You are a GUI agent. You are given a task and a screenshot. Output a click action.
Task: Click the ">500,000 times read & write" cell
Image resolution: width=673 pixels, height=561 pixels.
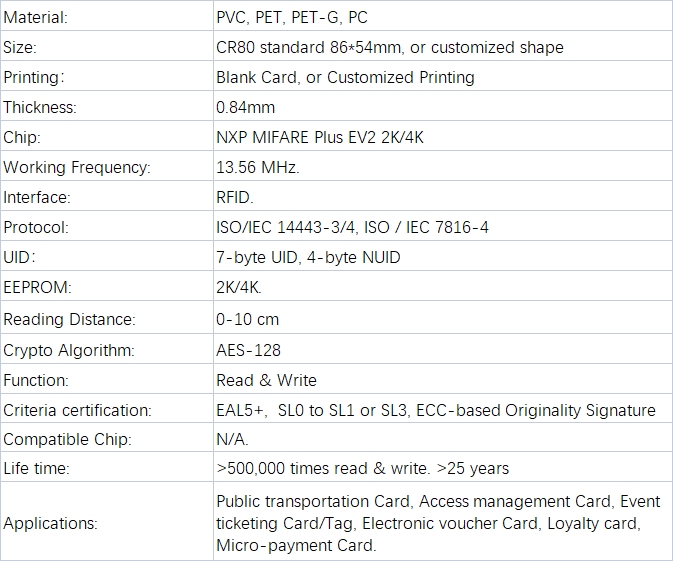coord(362,468)
